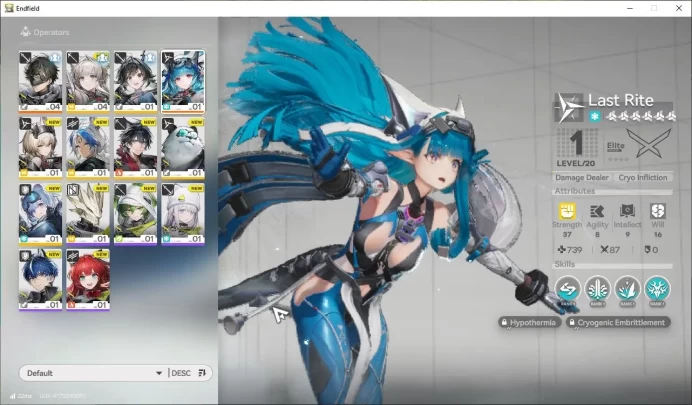Screen dimensions: 692x405
Task: Close the Endfield window
Action: coord(679,8)
